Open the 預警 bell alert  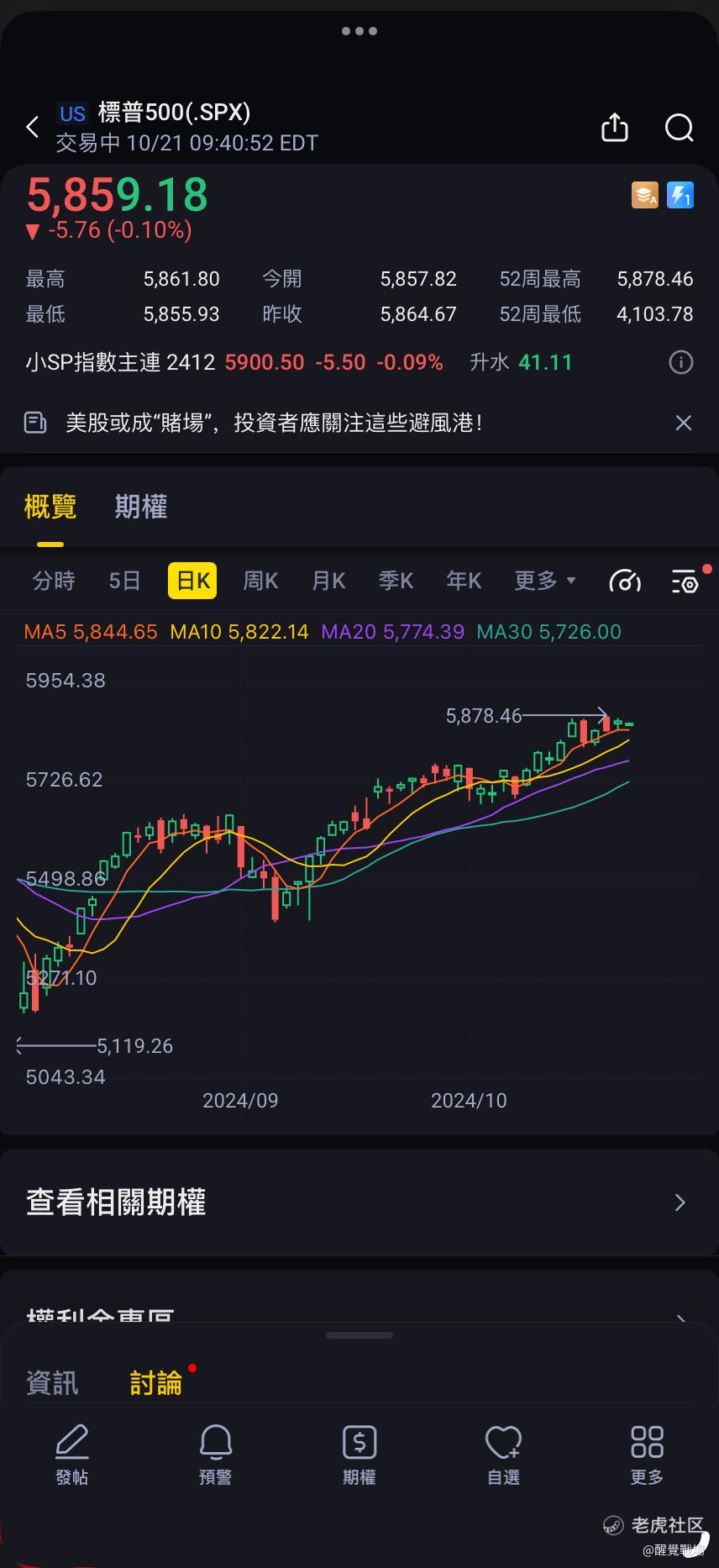pyautogui.click(x=216, y=1442)
